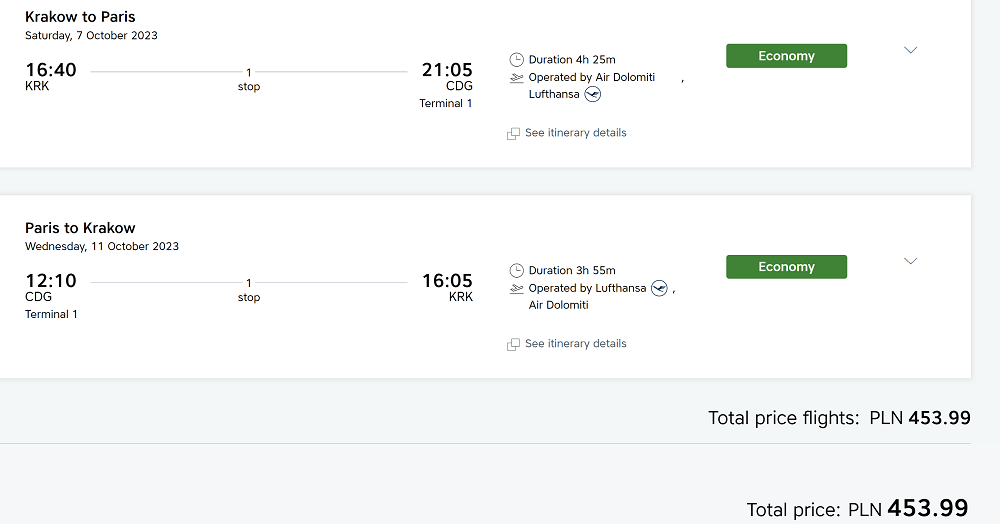Image resolution: width=1000 pixels, height=524 pixels.
Task: Click the 21:05 CDG arrival time
Action: (x=447, y=76)
